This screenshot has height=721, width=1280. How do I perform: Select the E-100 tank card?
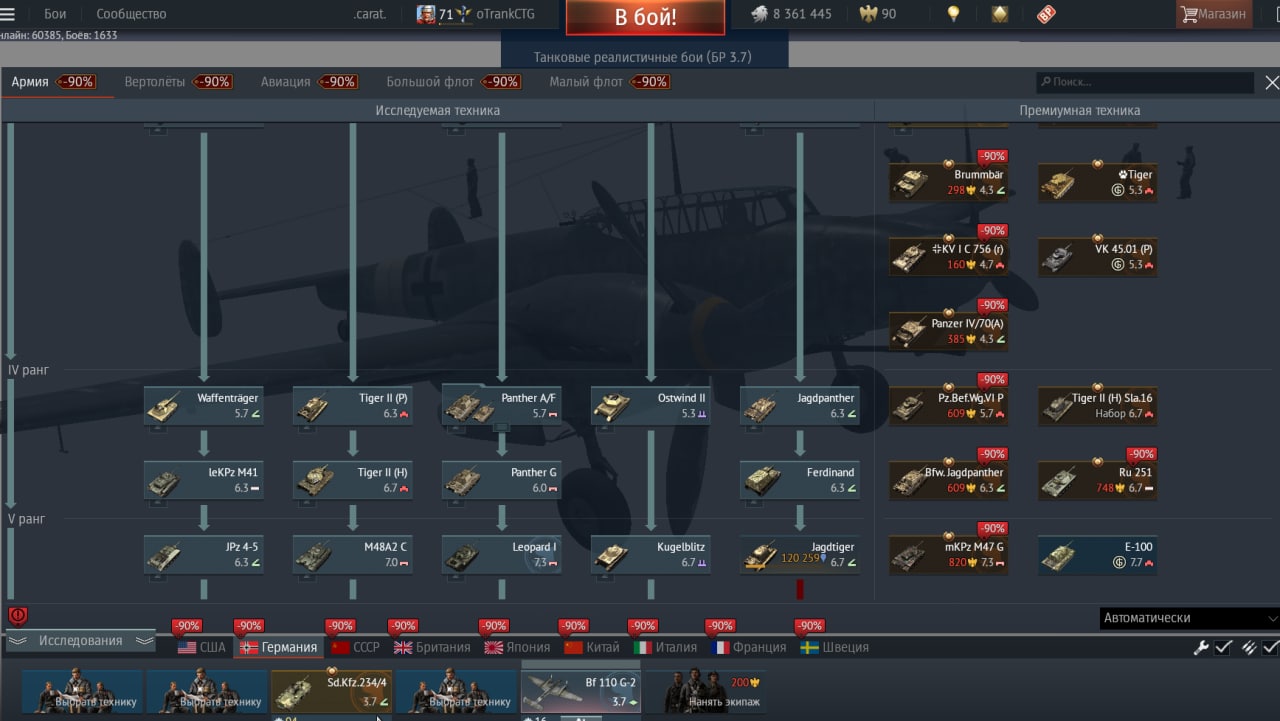coord(1098,555)
